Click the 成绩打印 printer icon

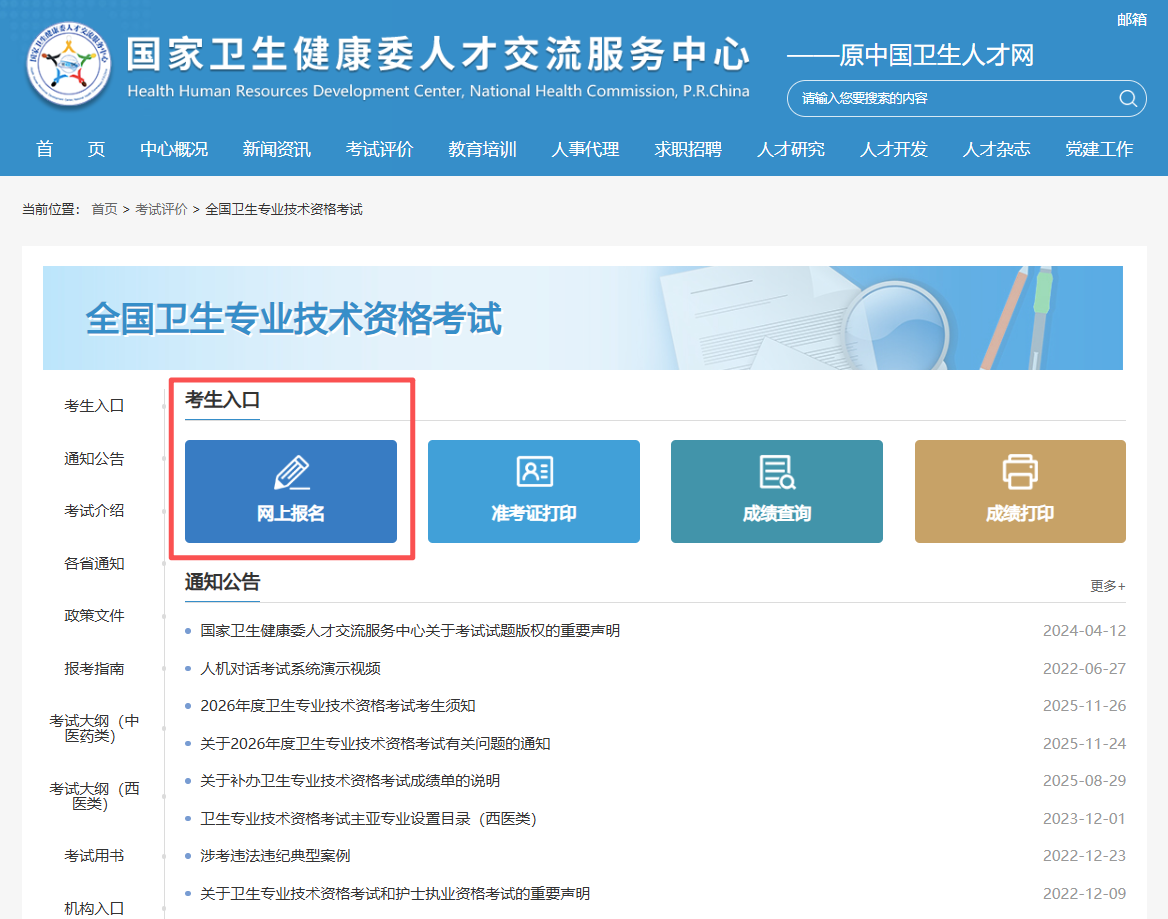click(x=1020, y=472)
